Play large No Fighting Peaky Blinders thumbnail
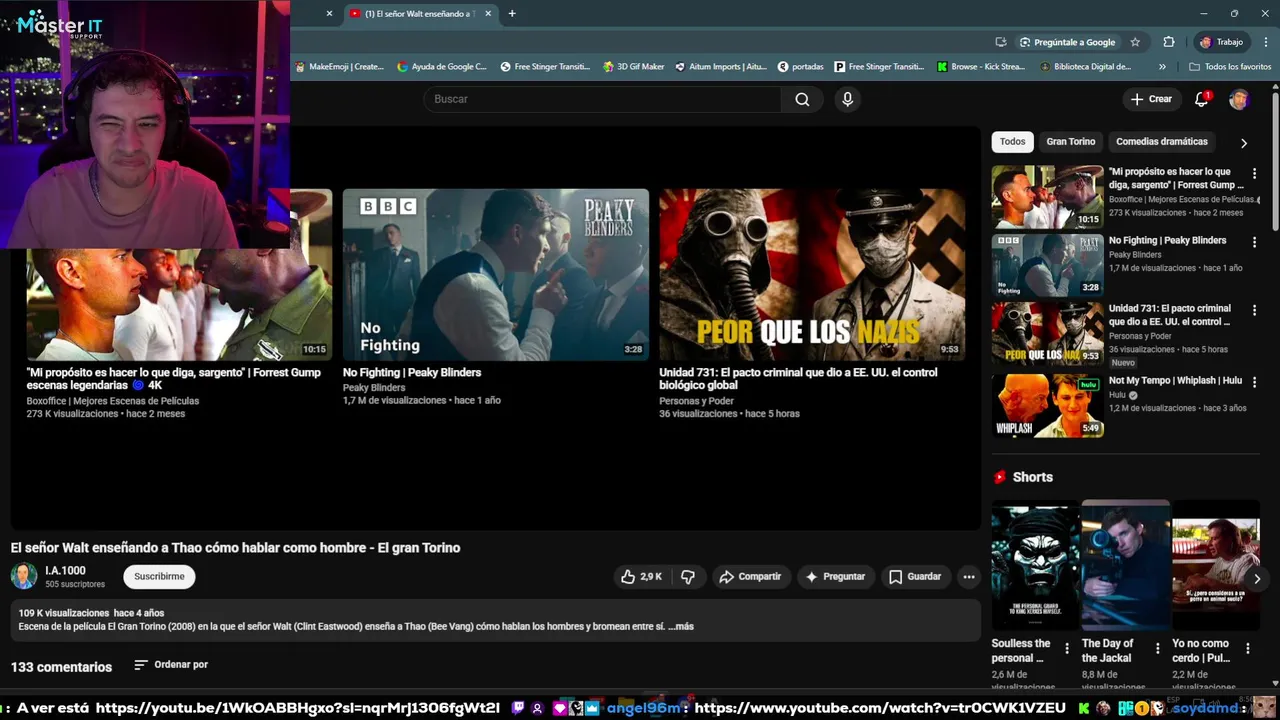The height and width of the screenshot is (720, 1280). point(496,275)
